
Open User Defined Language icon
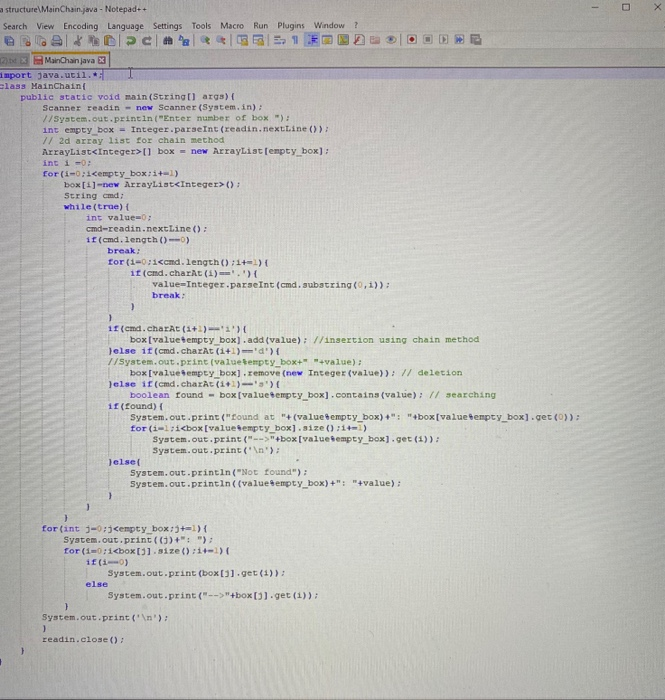point(327,40)
